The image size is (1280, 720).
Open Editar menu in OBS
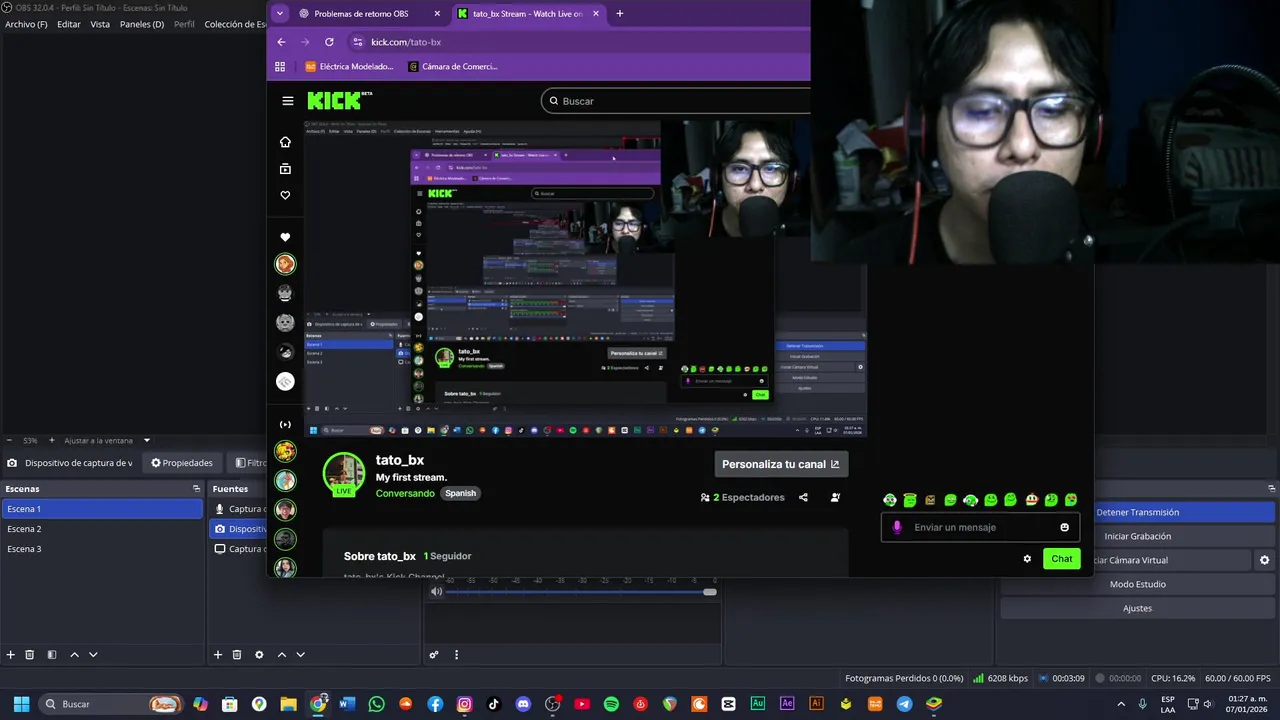pyautogui.click(x=69, y=24)
